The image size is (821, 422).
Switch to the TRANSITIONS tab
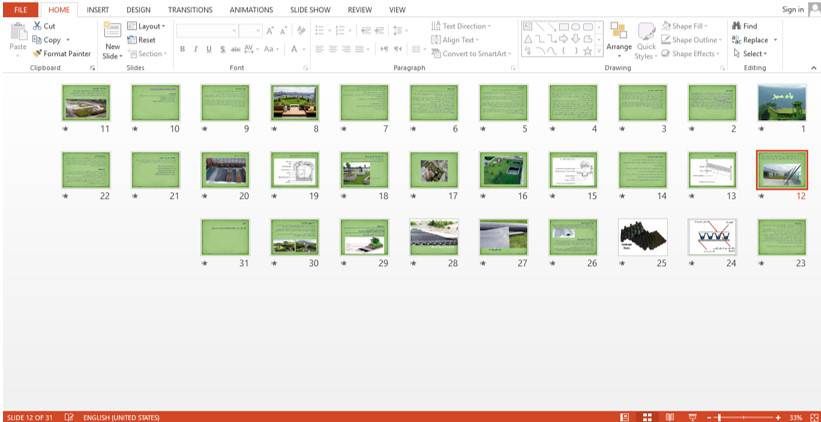click(190, 10)
